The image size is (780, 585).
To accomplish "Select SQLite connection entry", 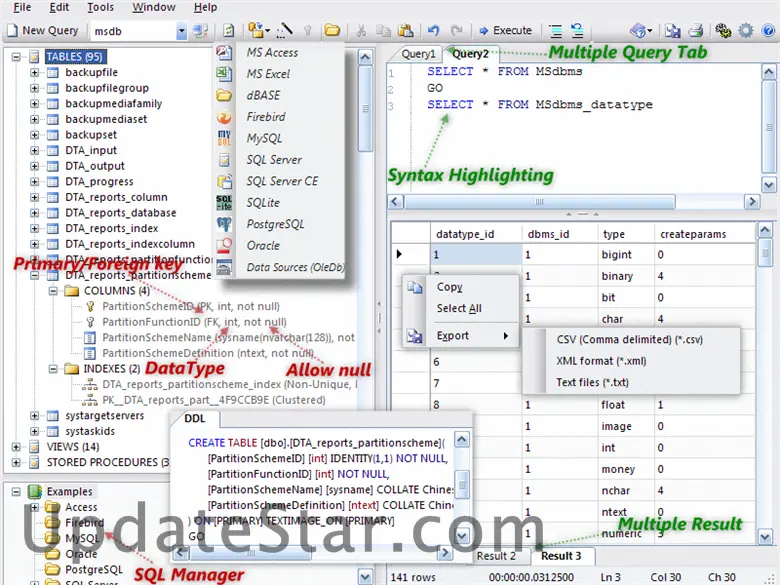I will (280, 202).
